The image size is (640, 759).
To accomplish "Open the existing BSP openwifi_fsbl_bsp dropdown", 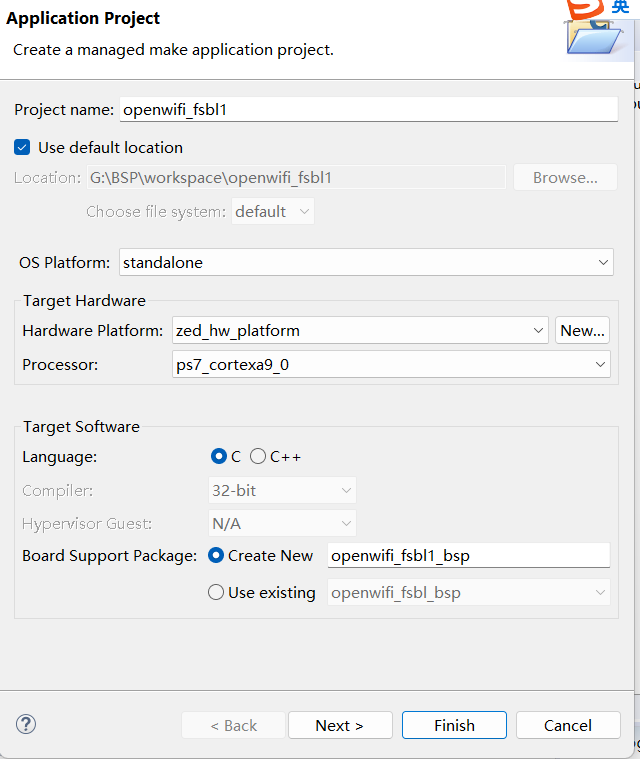I will point(468,592).
